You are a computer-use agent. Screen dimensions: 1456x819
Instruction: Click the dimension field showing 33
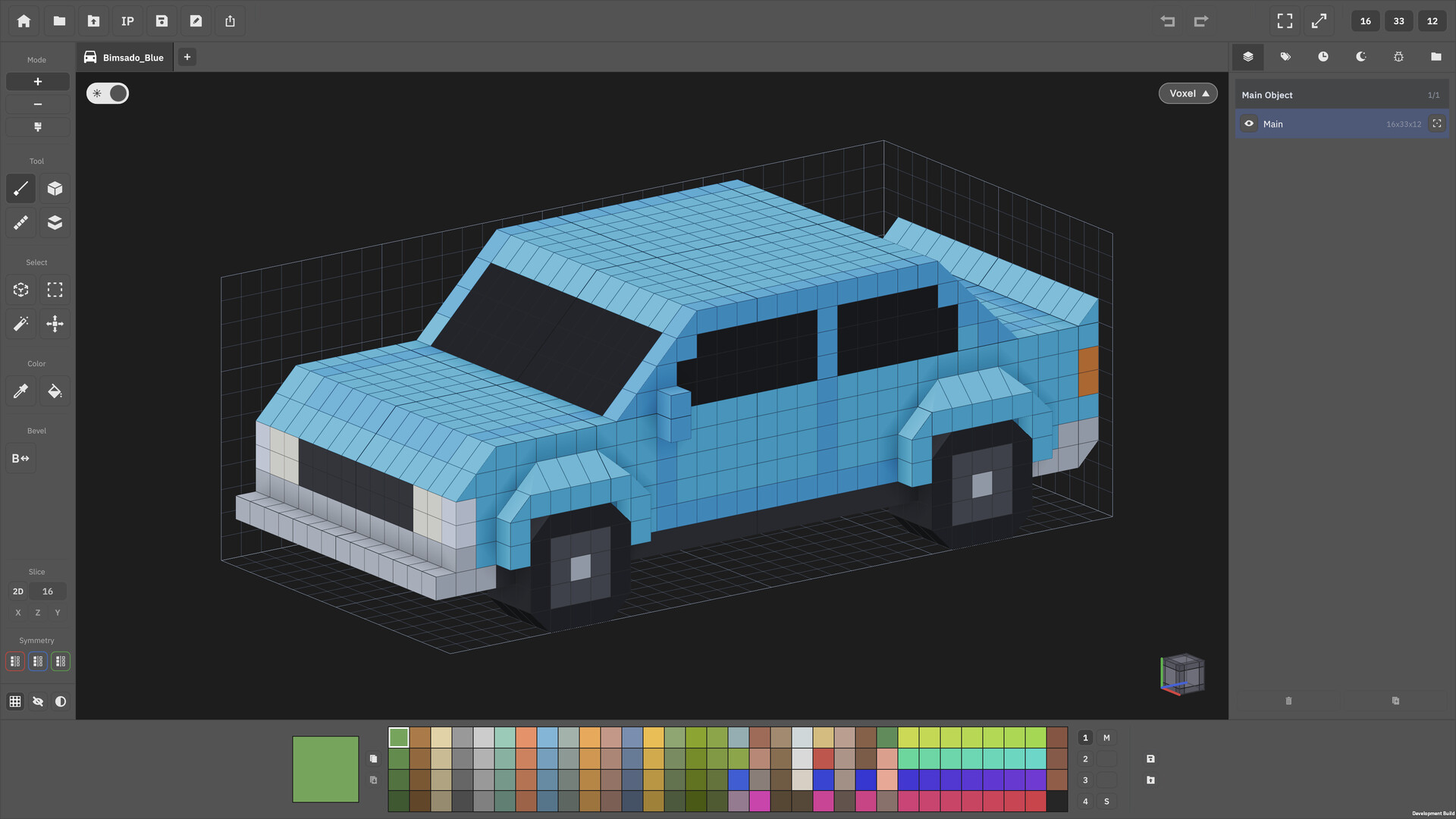(1399, 21)
